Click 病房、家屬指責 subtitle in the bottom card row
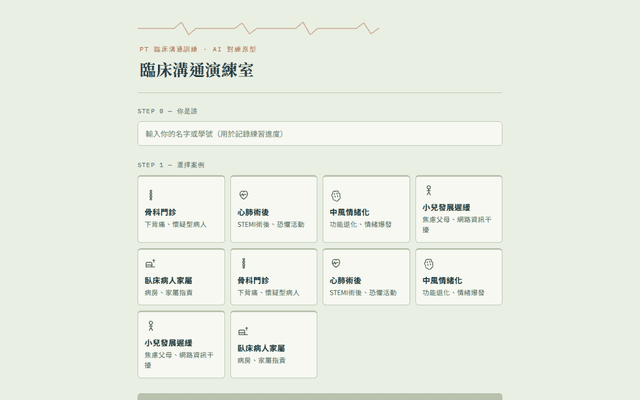Screen dimensions: 640x400 [261, 360]
